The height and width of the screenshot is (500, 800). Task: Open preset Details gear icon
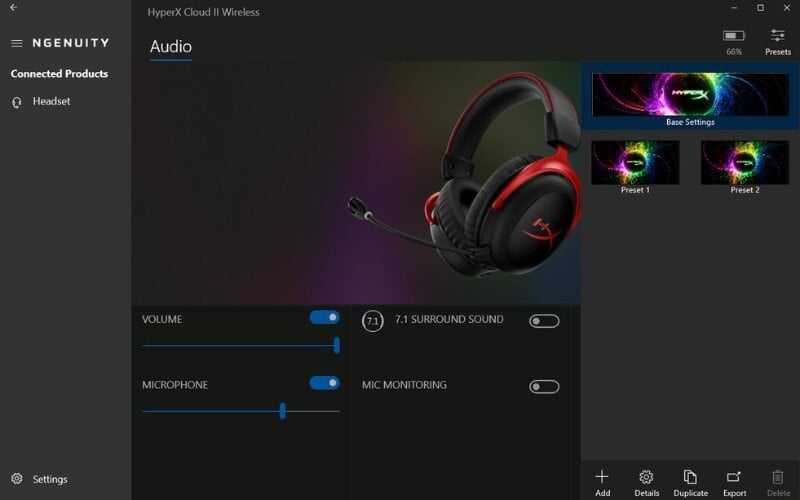coord(646,478)
